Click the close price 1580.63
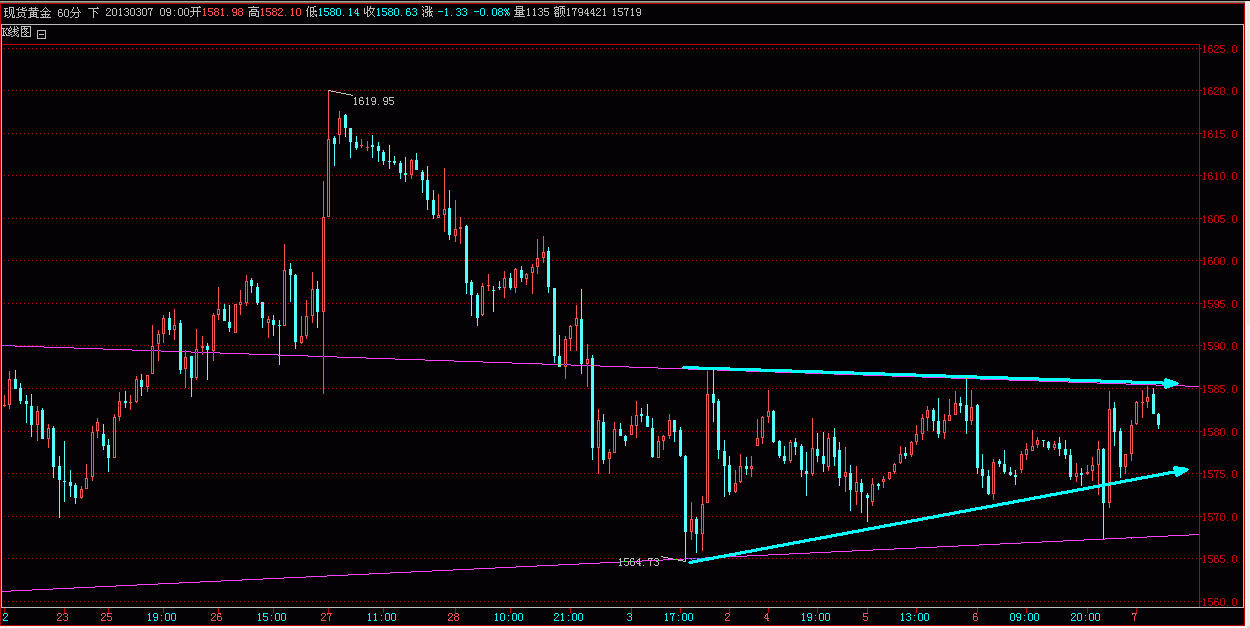The height and width of the screenshot is (628, 1250). pos(395,12)
